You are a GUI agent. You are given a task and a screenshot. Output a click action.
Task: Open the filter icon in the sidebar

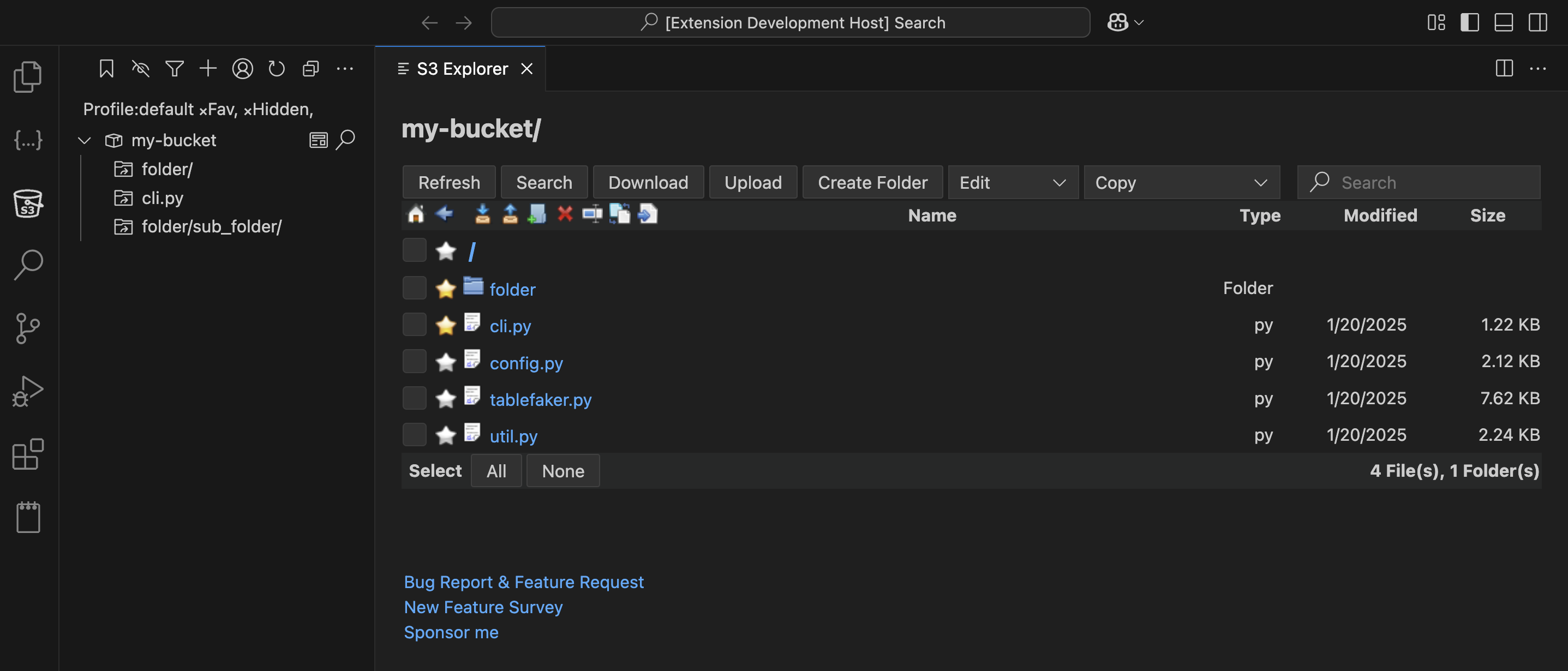pos(175,68)
